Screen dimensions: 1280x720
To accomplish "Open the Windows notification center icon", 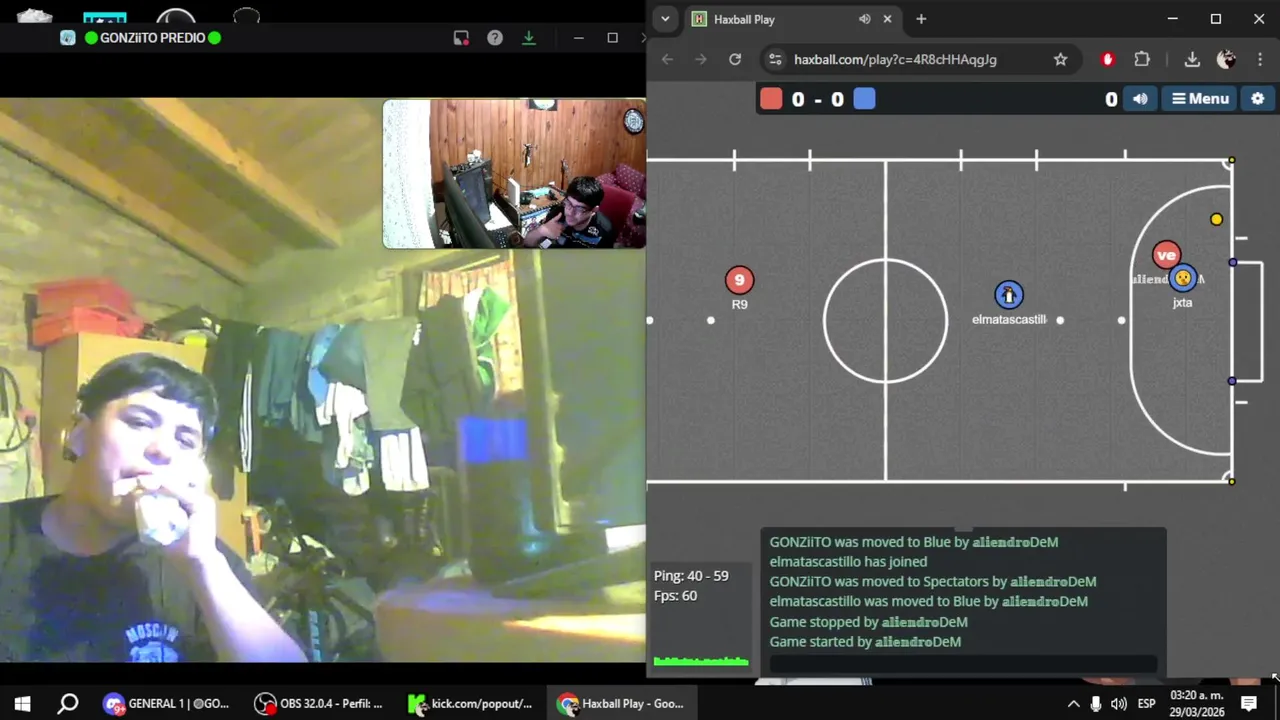I will pyautogui.click(x=1249, y=704).
